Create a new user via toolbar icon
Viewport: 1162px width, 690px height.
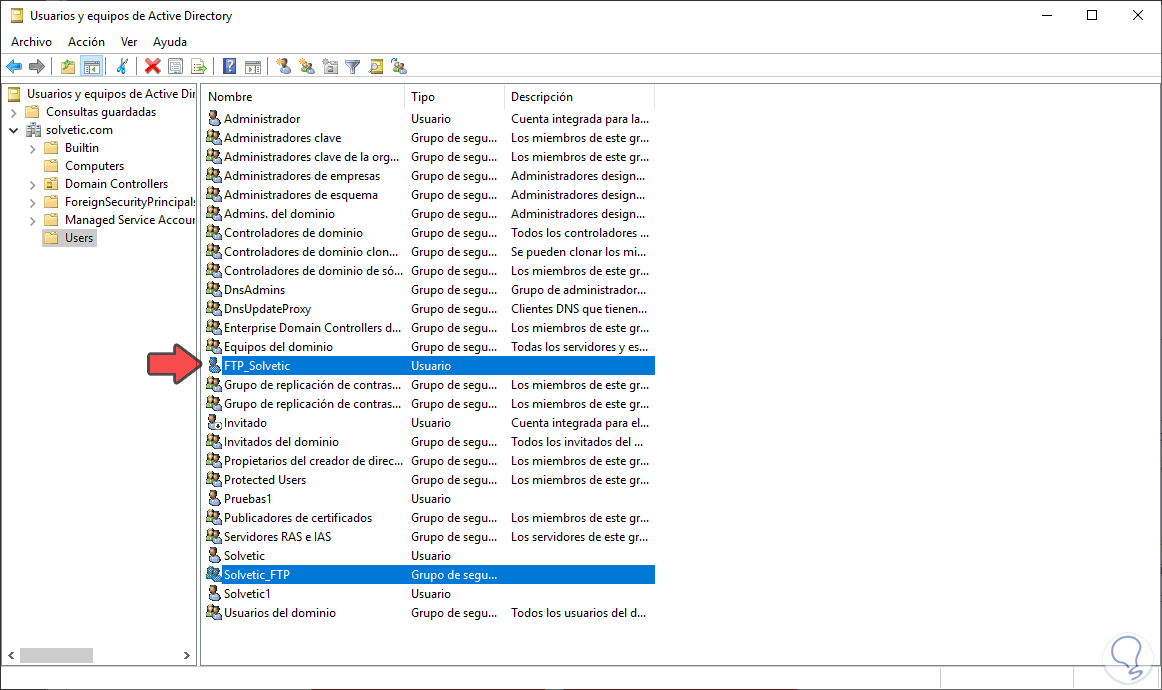tap(283, 67)
